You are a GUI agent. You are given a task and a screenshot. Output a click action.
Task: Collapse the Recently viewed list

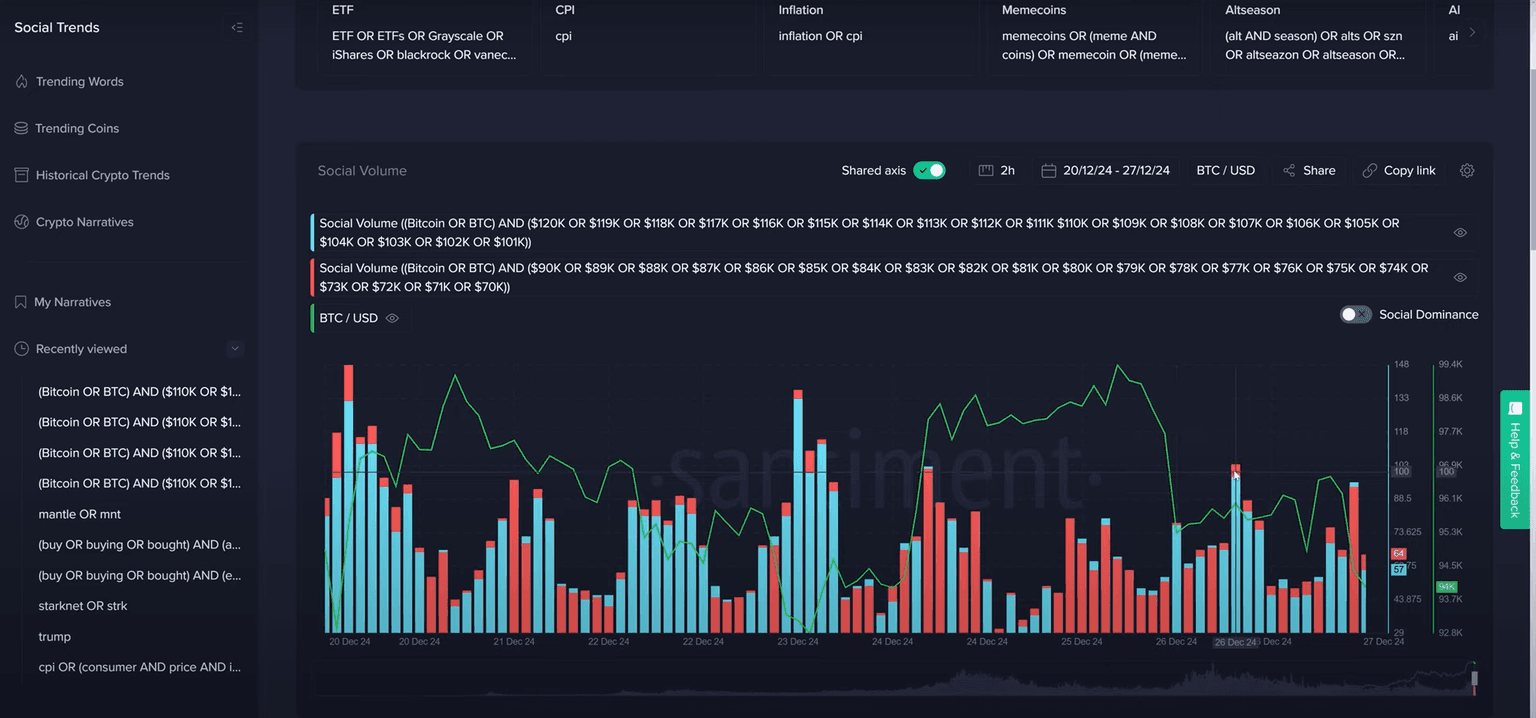(235, 349)
